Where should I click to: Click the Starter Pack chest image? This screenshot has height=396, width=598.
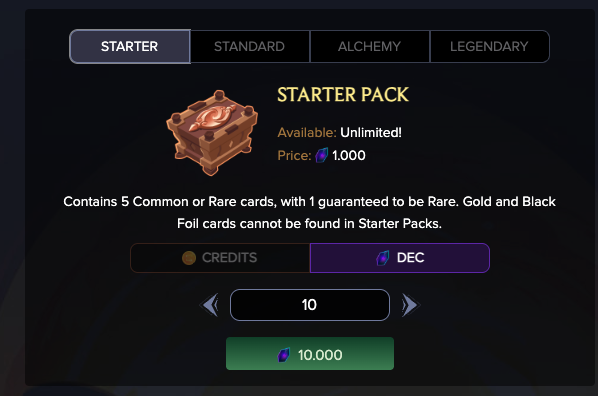[x=212, y=133]
